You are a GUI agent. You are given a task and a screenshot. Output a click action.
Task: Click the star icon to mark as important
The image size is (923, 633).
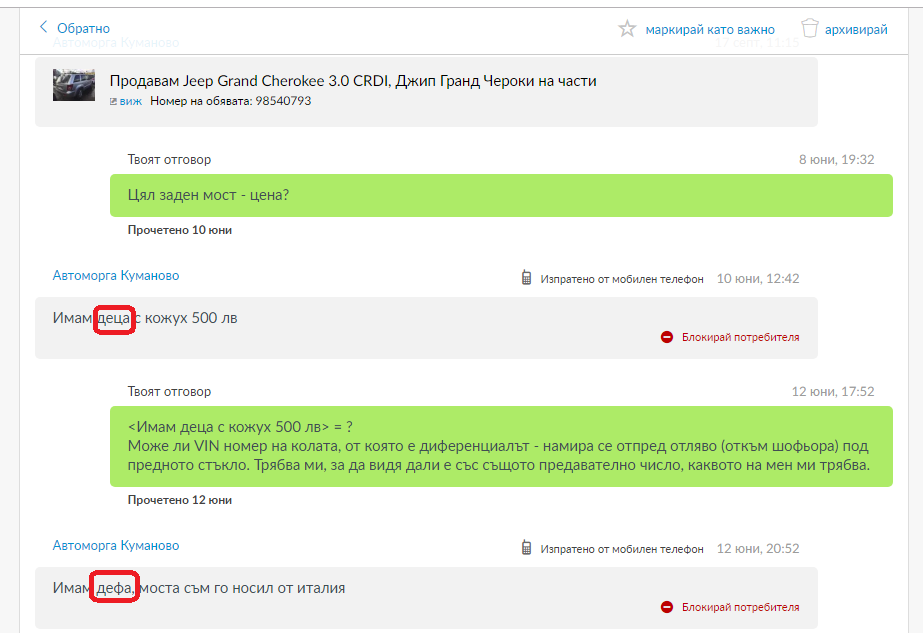627,29
